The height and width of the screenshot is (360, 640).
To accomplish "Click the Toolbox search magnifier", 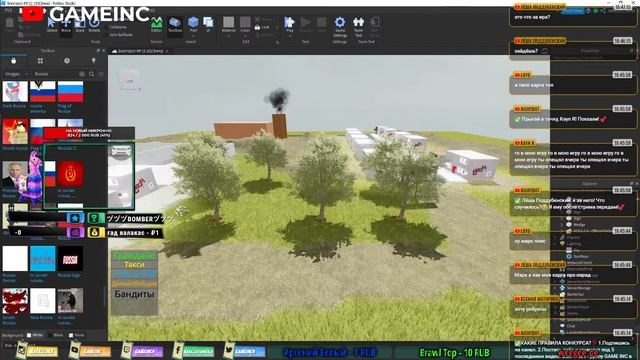I will coord(92,74).
